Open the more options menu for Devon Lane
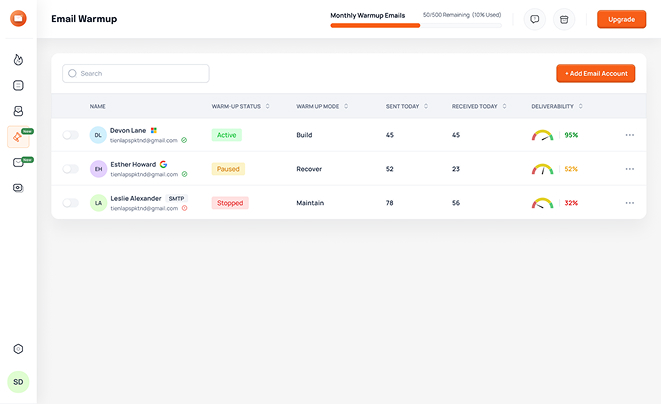661x404 pixels. tap(629, 135)
